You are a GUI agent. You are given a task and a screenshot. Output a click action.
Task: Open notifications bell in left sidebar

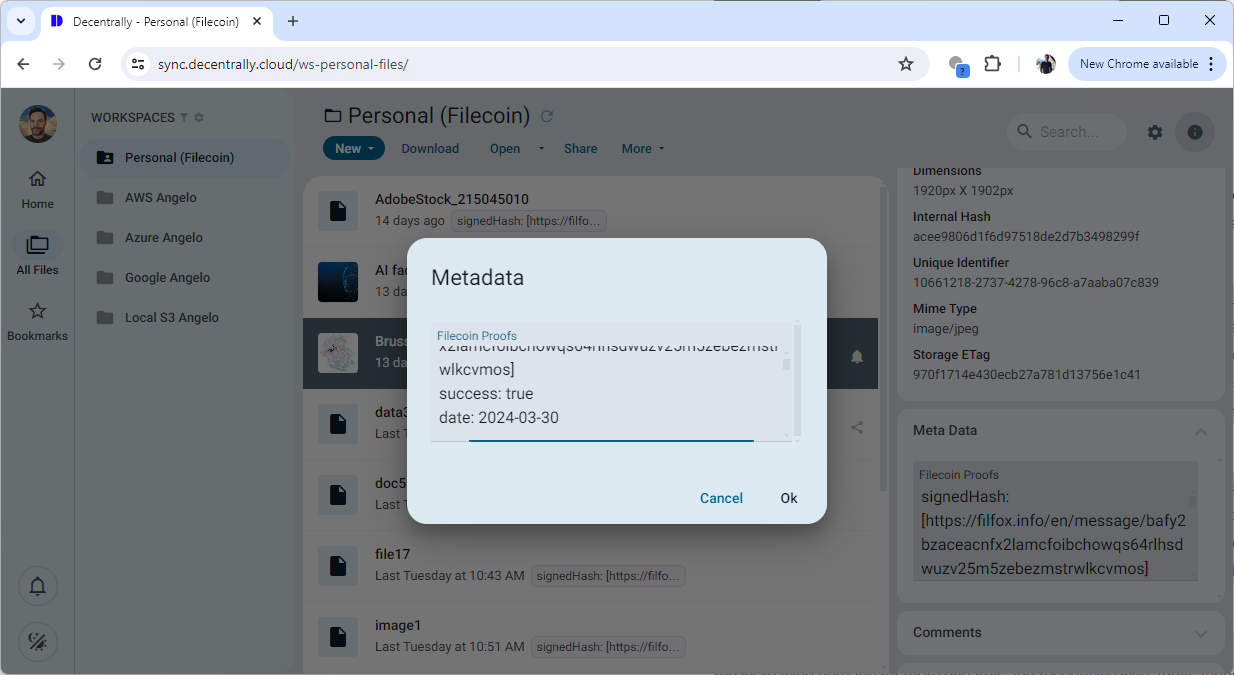[x=38, y=586]
